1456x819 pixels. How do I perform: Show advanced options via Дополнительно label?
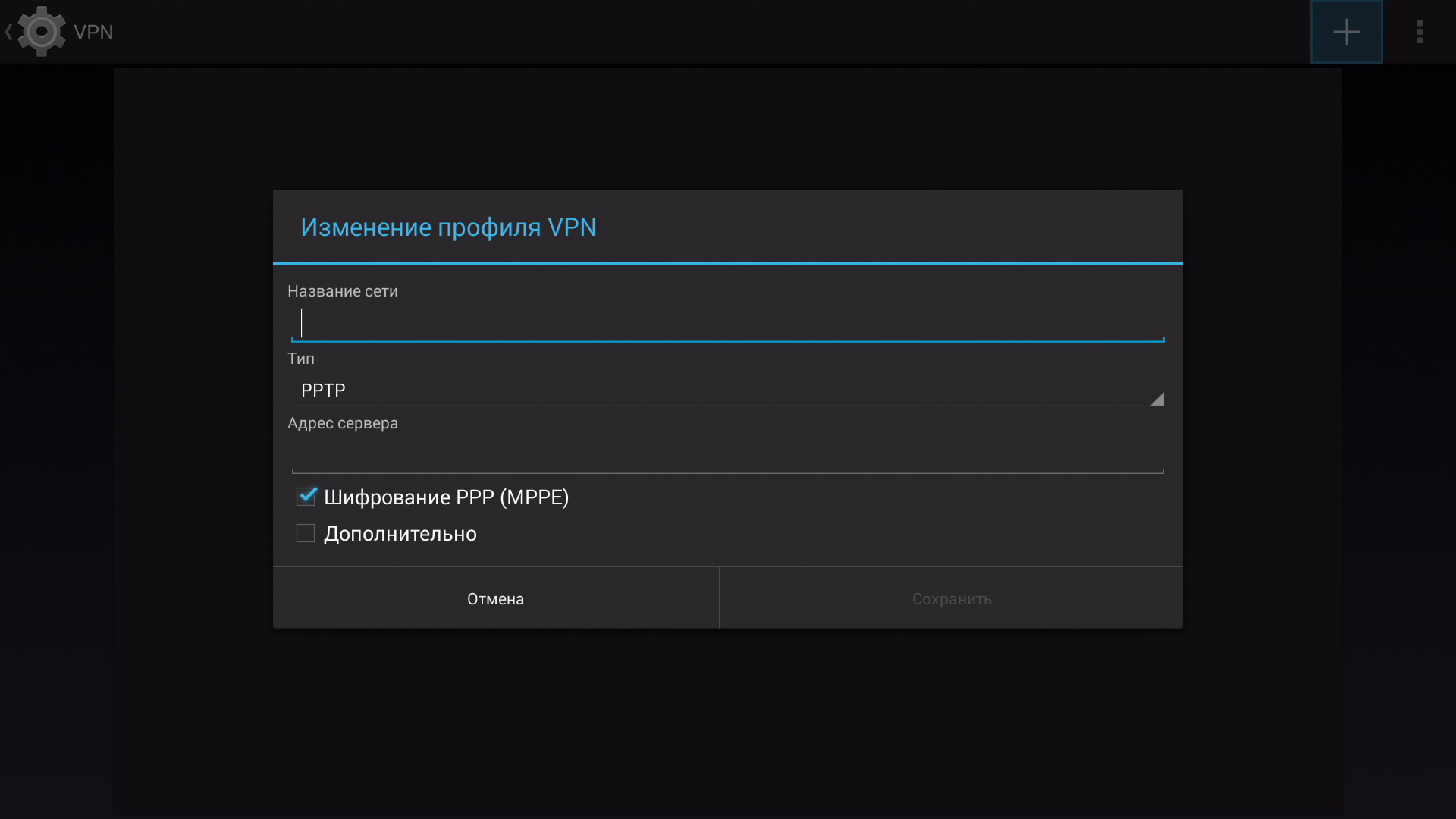tap(400, 534)
